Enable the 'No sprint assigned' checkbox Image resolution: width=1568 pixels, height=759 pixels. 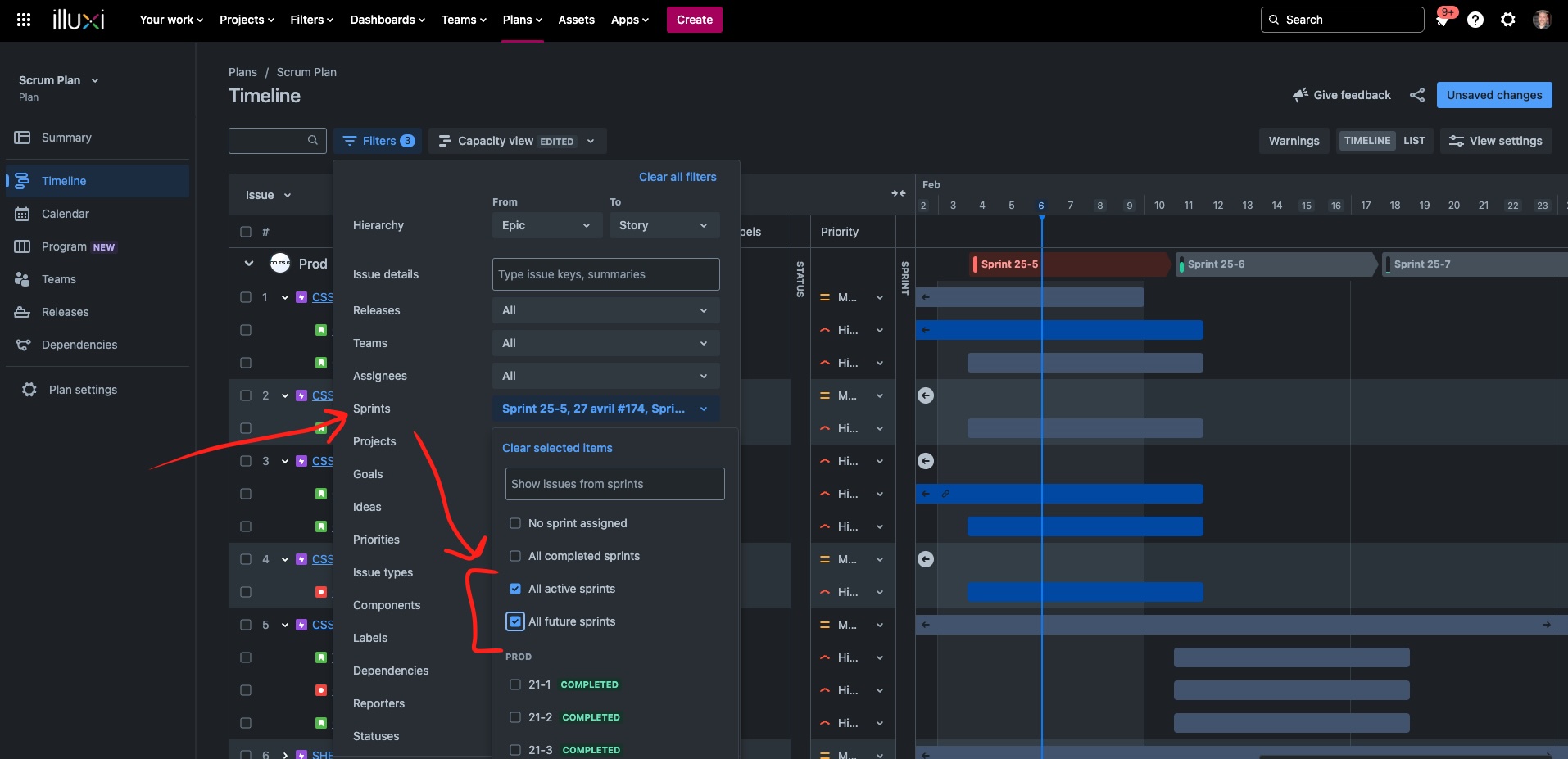click(x=515, y=523)
